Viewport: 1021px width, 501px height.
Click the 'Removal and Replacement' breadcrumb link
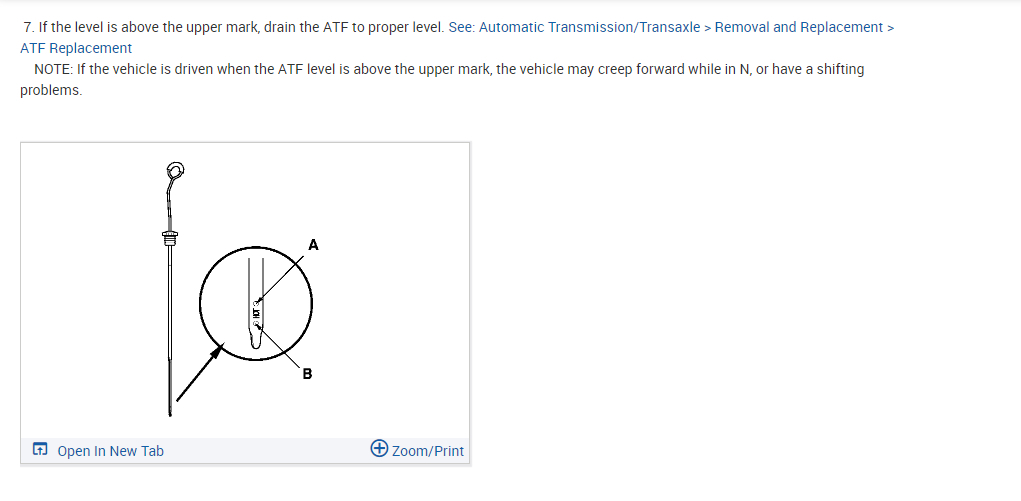[x=798, y=27]
